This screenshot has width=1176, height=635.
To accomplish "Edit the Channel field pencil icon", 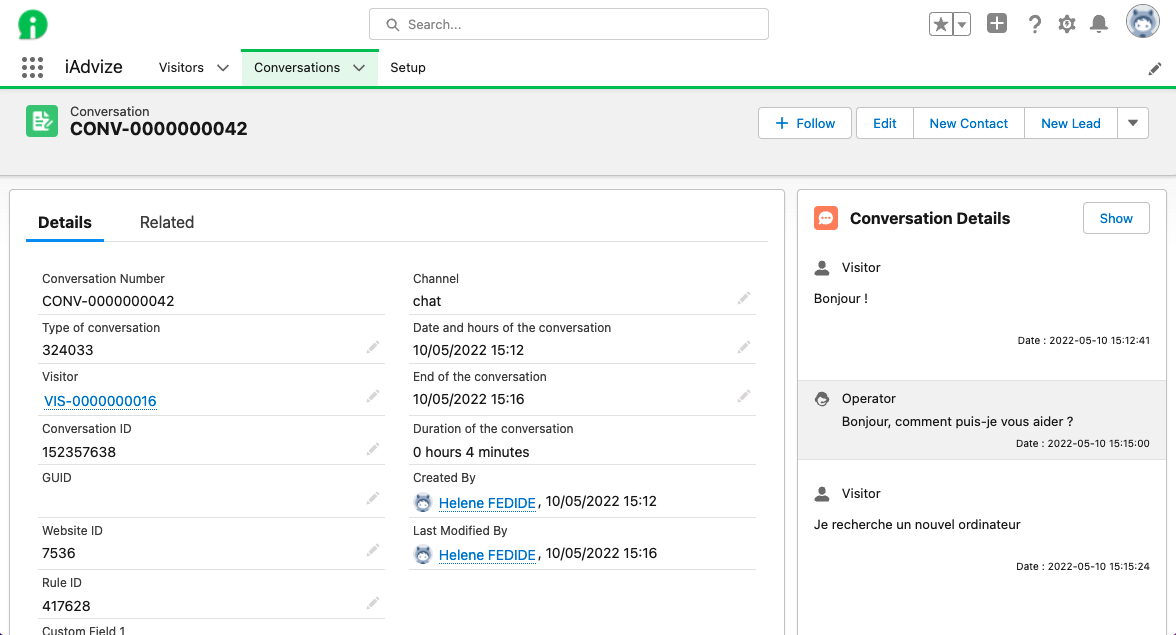I will 743,298.
